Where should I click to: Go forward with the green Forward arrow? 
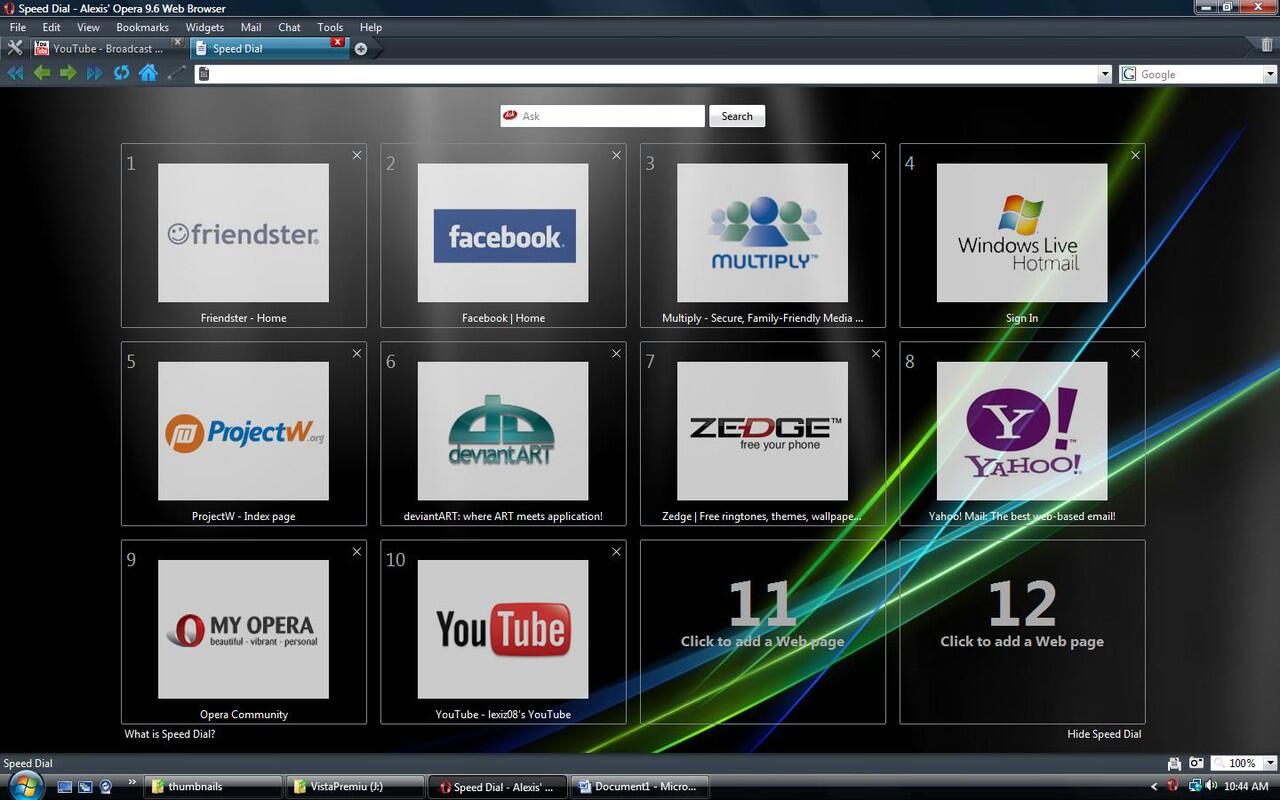click(x=68, y=73)
